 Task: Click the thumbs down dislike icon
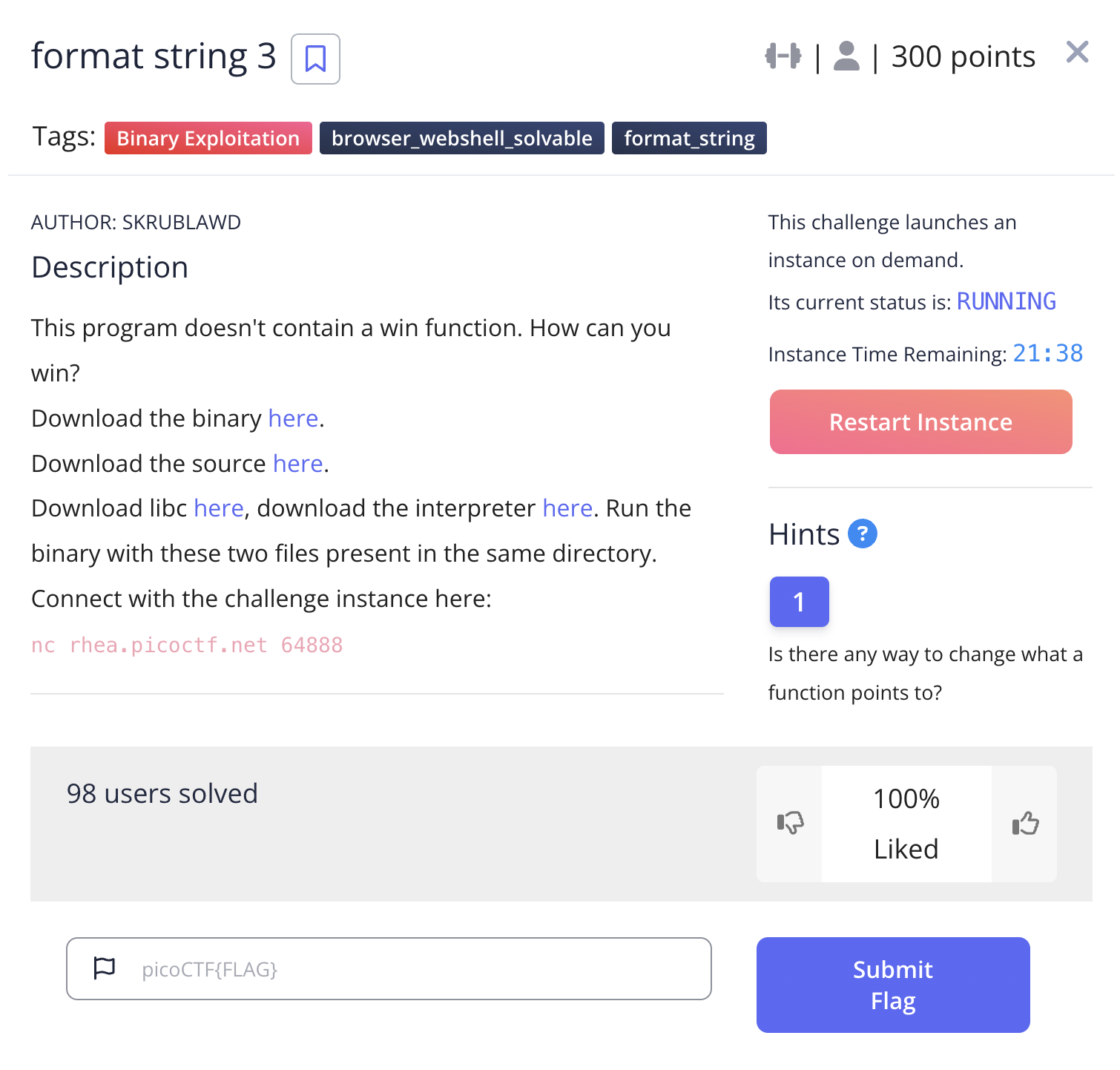coord(790,824)
